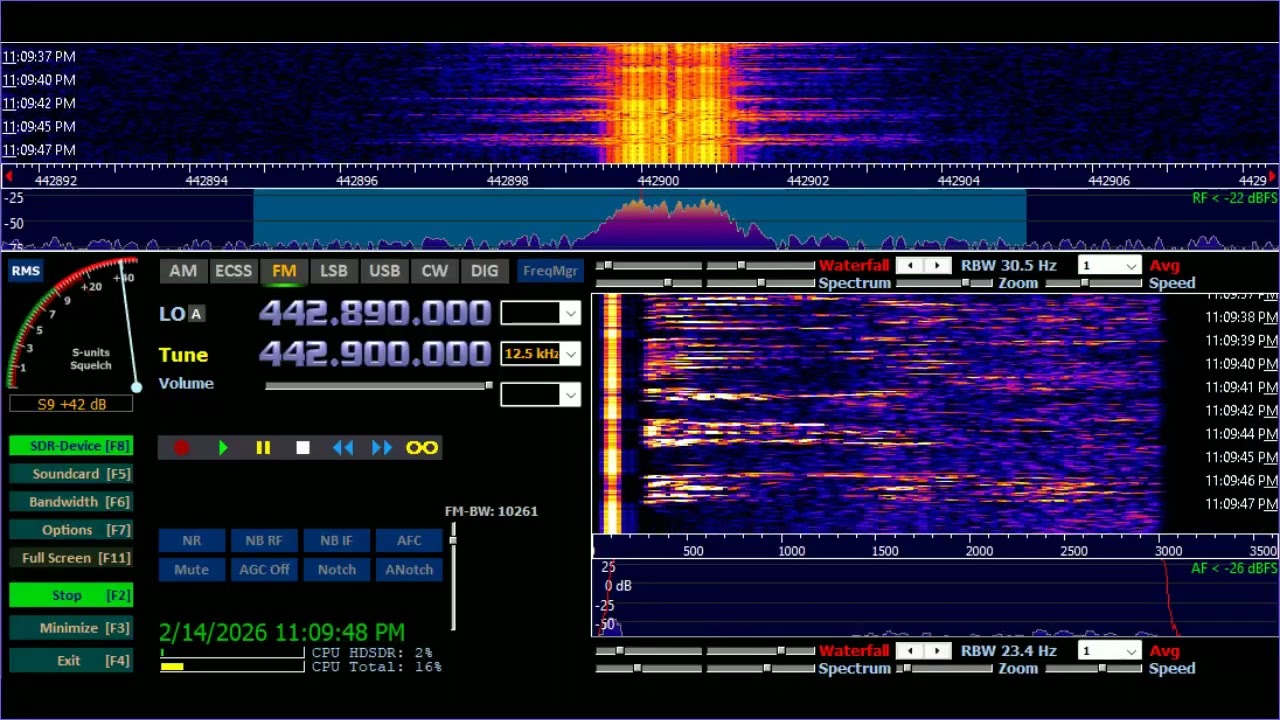Select CW mode
Viewport: 1280px width, 720px height.
click(434, 271)
